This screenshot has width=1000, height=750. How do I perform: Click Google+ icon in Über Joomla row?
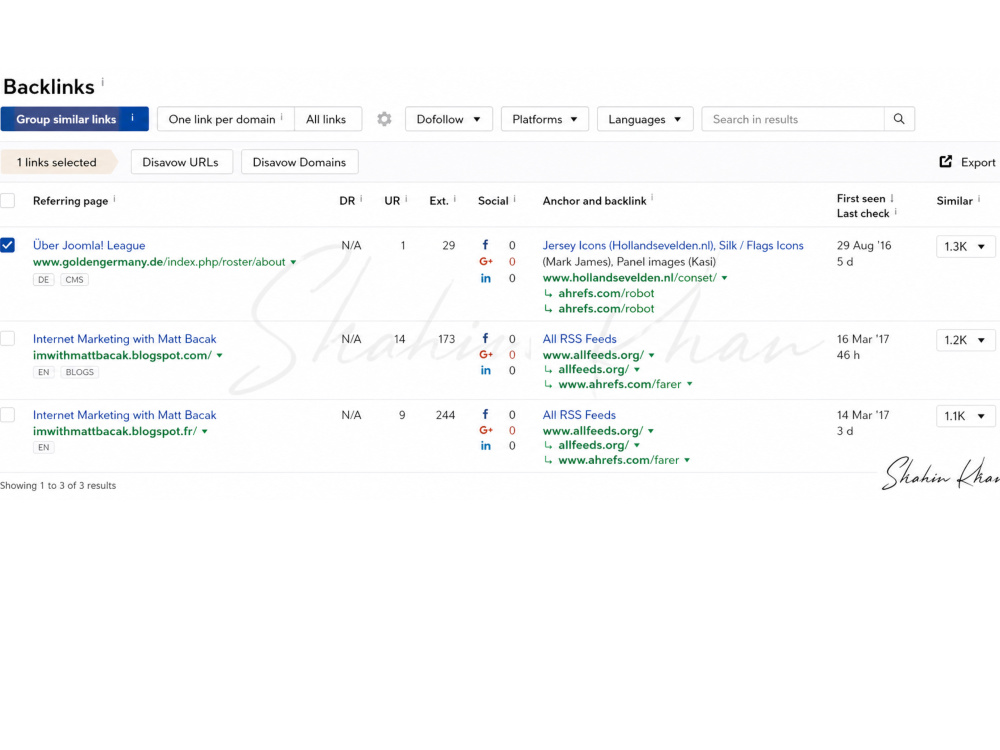pyautogui.click(x=486, y=261)
